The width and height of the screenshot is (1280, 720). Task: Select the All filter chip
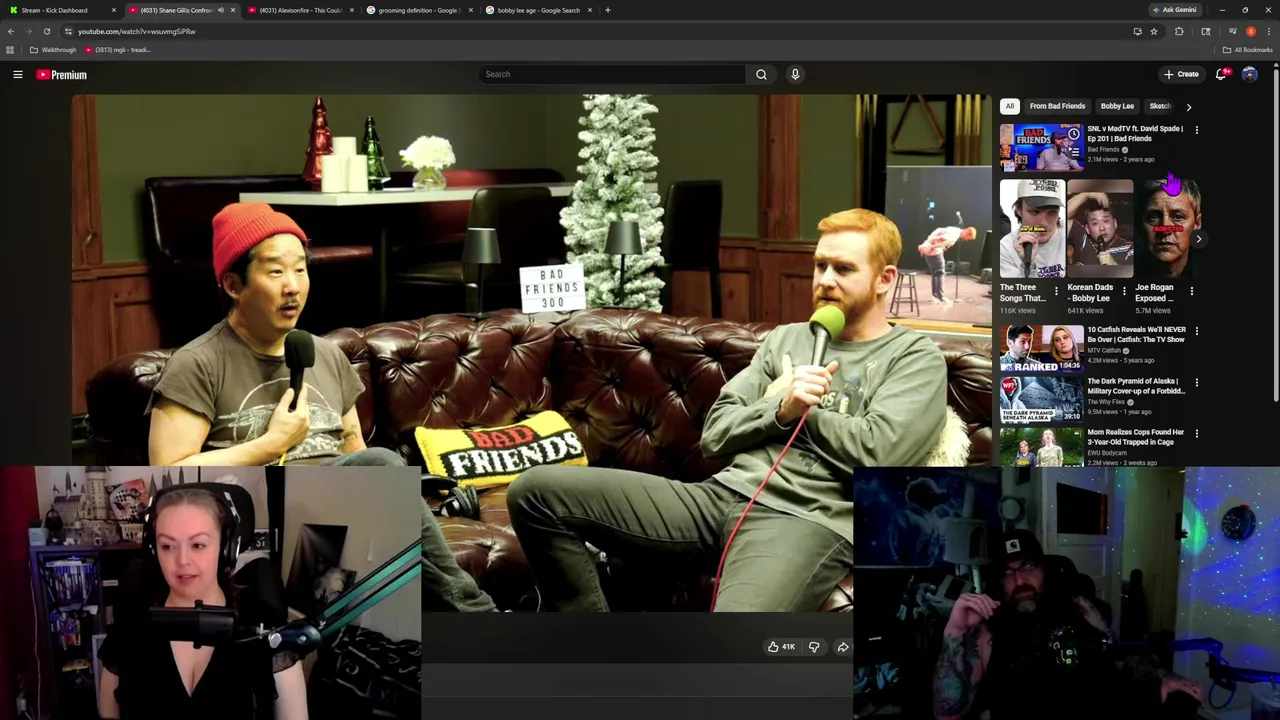(x=1010, y=106)
